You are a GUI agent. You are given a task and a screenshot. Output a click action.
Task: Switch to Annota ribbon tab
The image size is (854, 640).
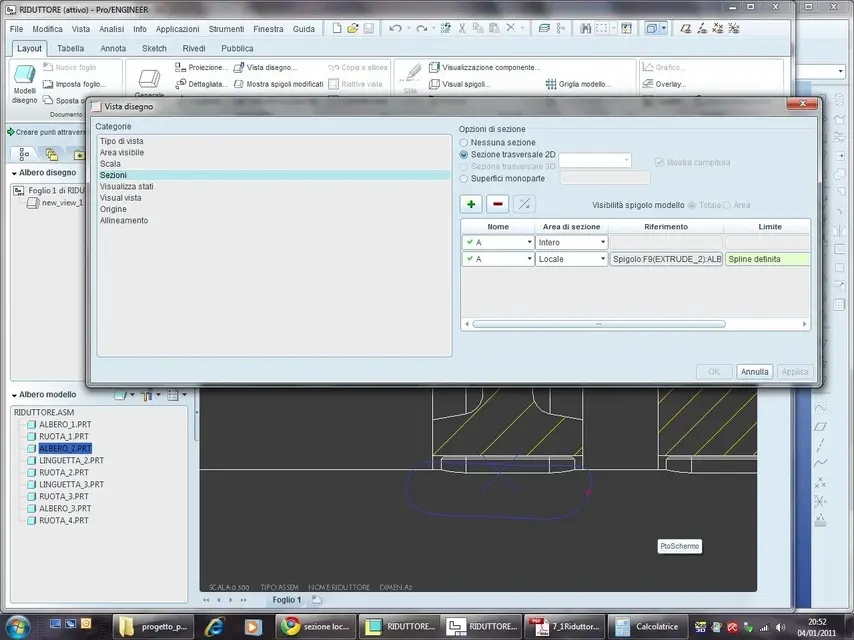click(x=113, y=48)
